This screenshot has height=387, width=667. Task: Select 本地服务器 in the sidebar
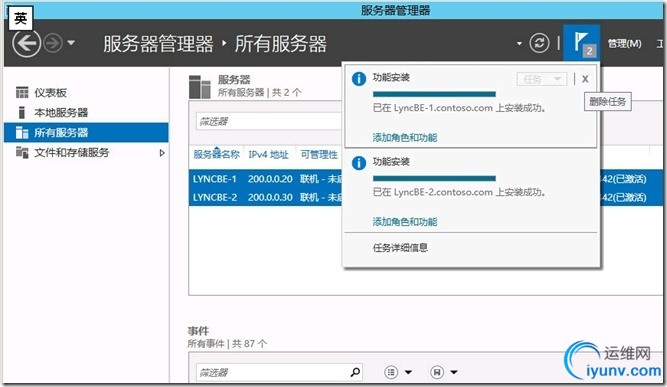click(x=61, y=112)
